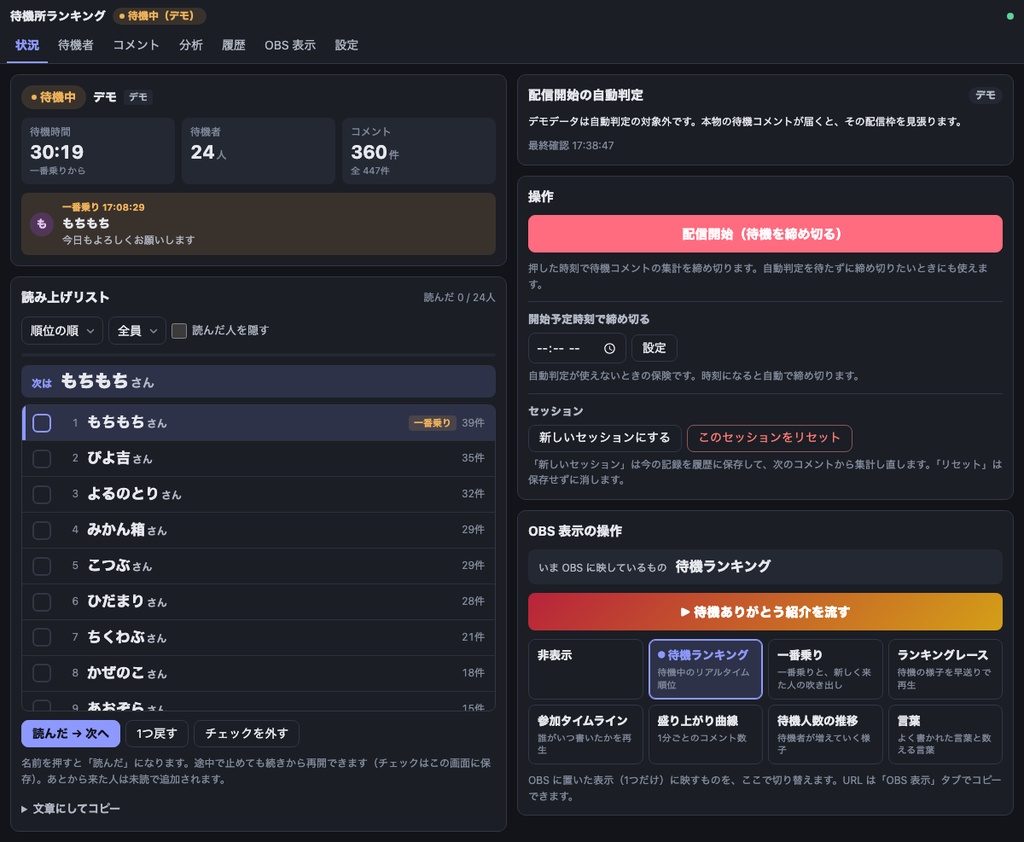Click the 設定 button next to time field
1024x842 pixels.
coord(654,348)
